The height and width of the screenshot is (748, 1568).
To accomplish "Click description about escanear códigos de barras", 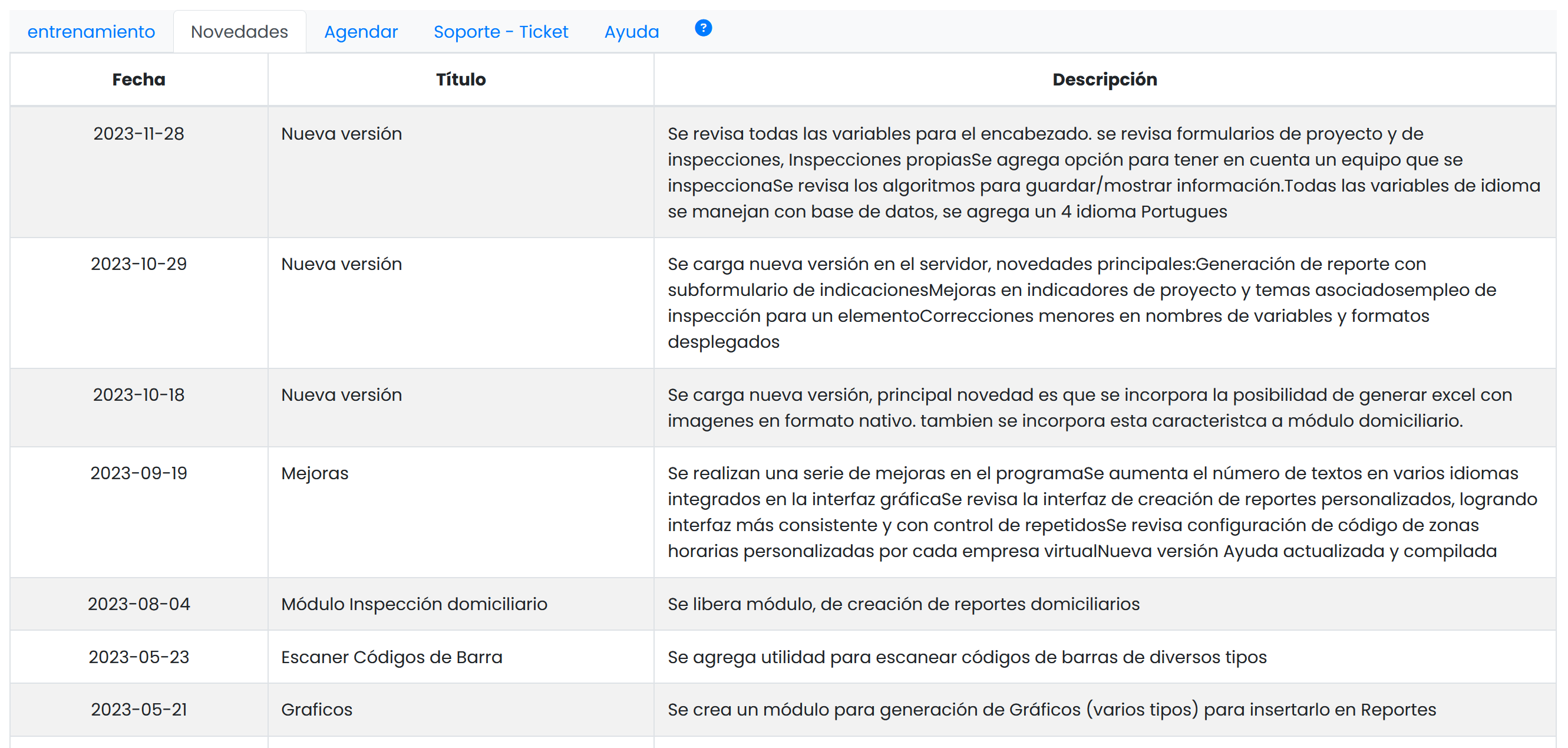I will [966, 657].
